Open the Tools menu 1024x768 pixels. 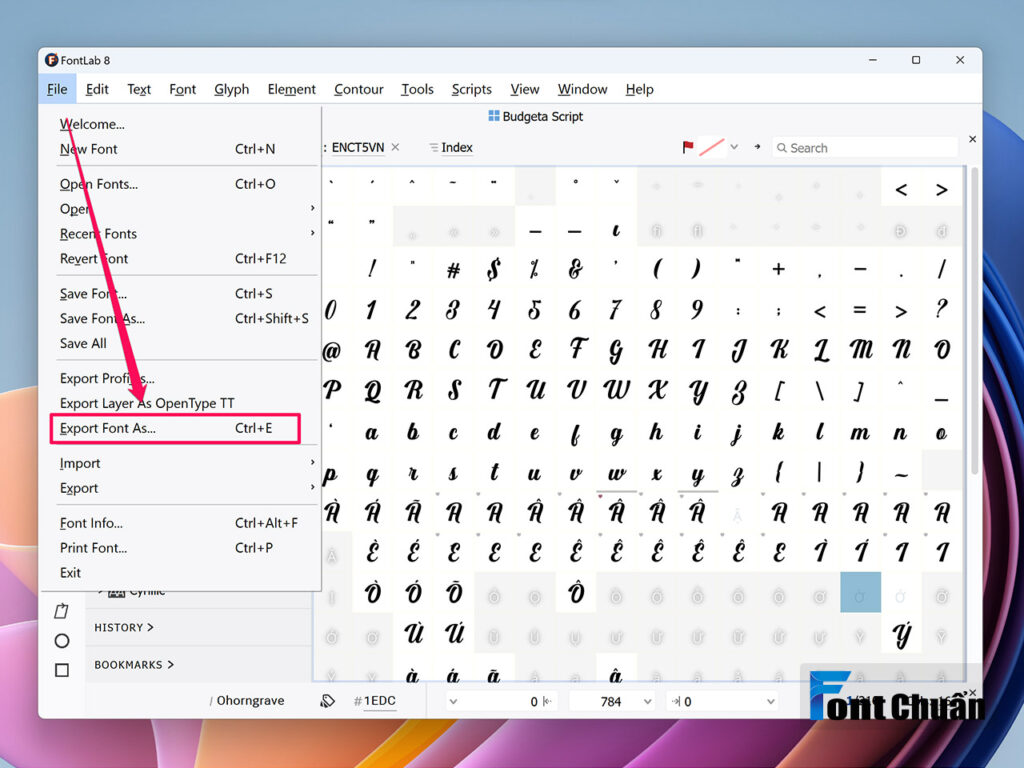(417, 89)
